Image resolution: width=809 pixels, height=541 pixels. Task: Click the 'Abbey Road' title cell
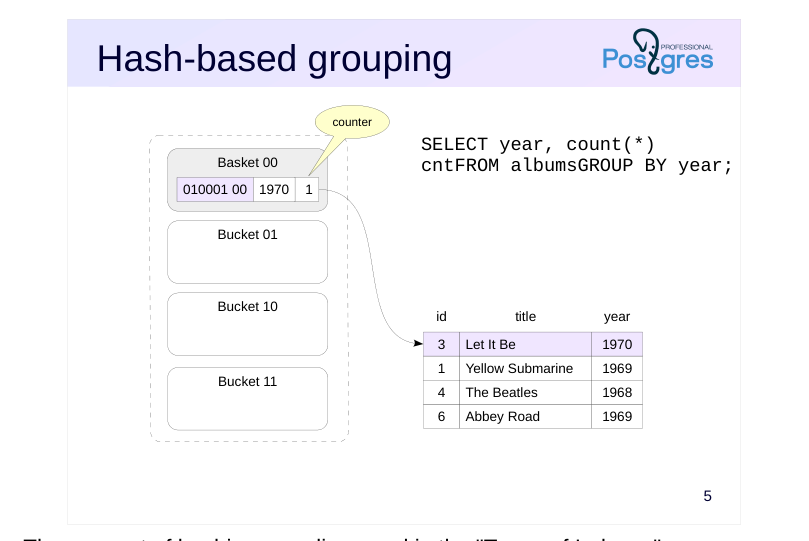(525, 416)
